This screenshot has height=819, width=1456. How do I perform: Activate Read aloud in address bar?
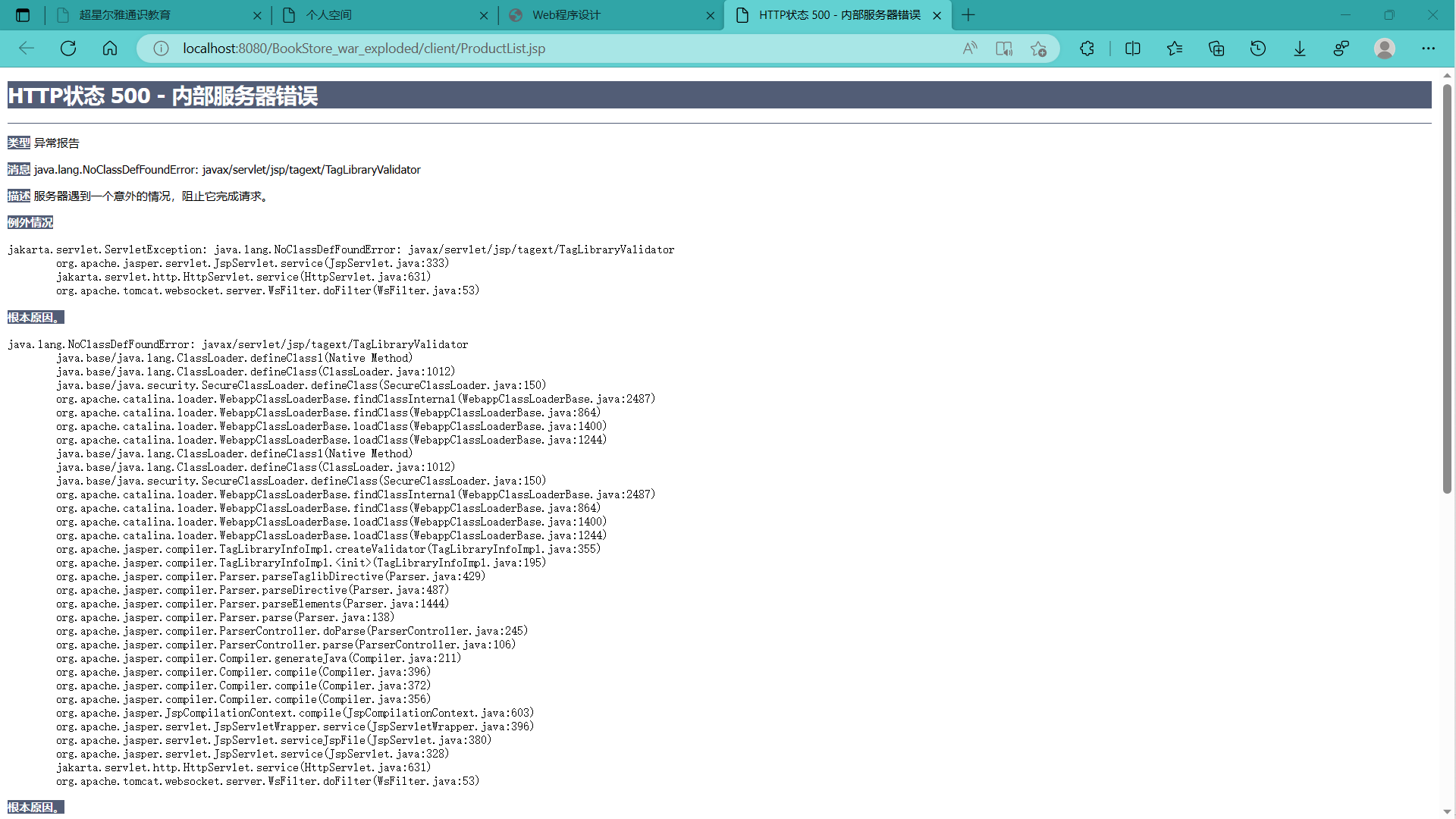click(970, 49)
